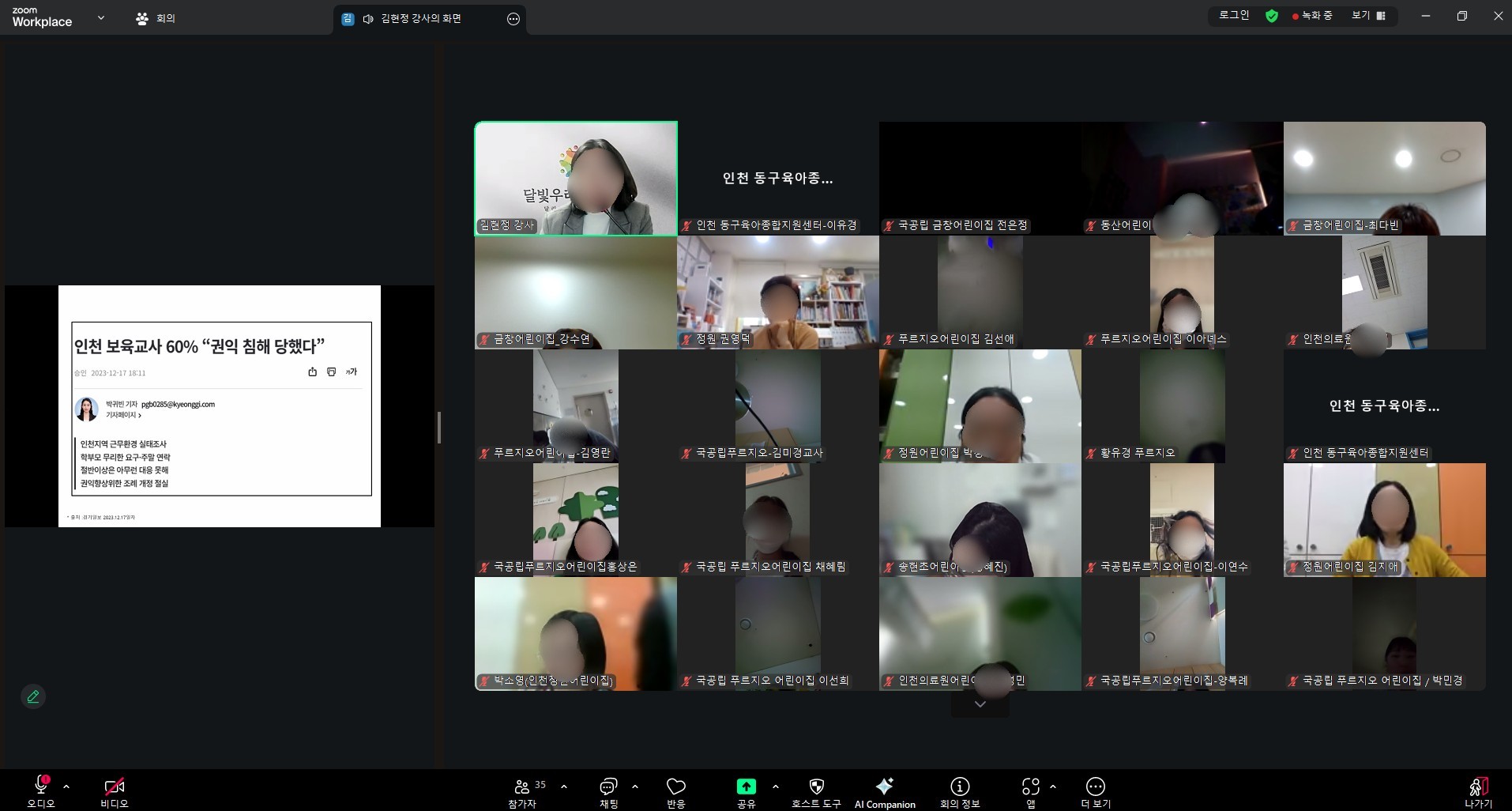
Task: Toggle the 비디오 camera on
Action: (114, 791)
